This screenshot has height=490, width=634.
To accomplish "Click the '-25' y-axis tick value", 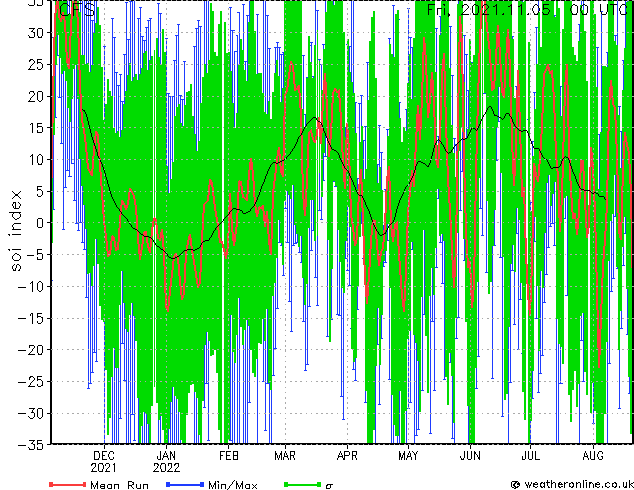I will [x=31, y=382].
